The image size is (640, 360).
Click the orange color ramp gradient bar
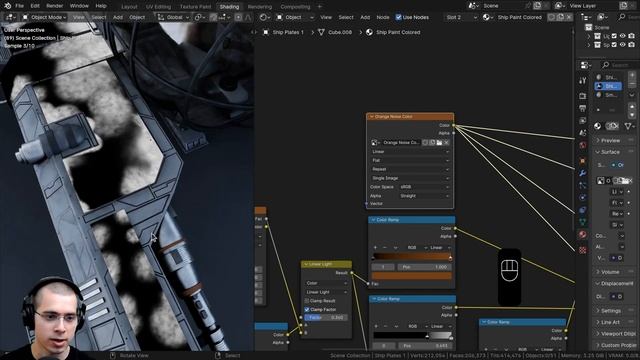(411, 257)
